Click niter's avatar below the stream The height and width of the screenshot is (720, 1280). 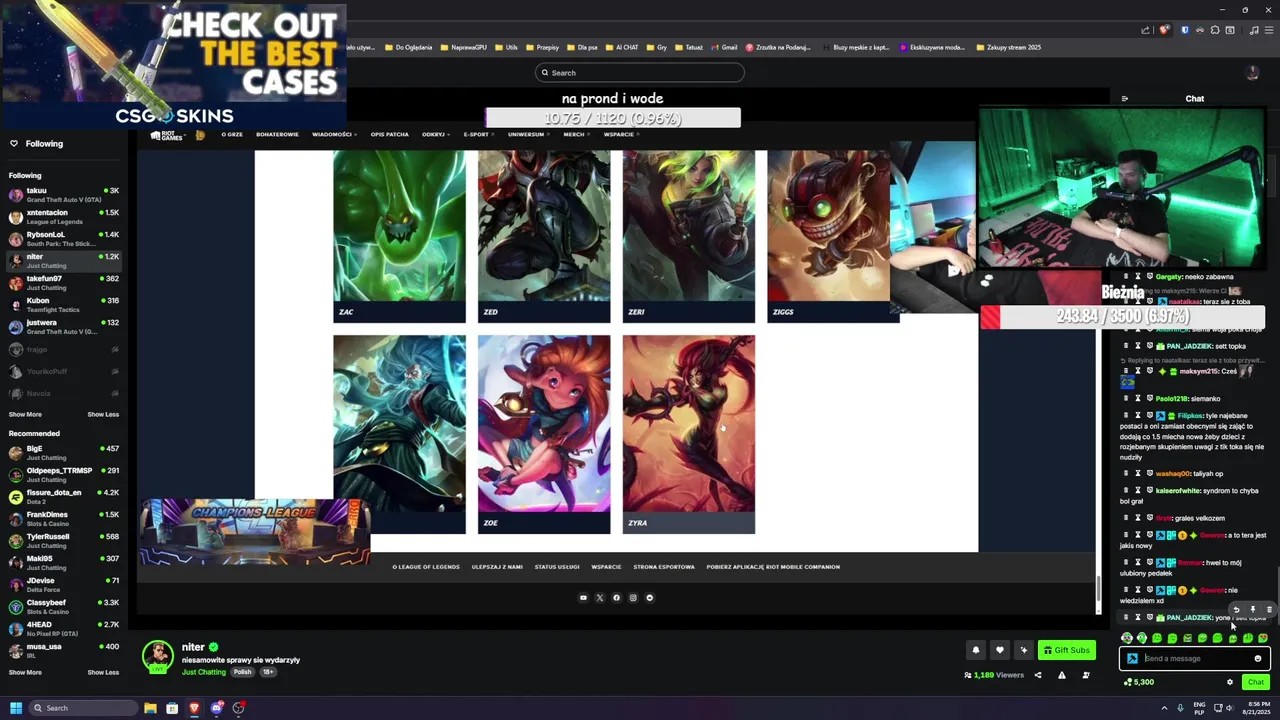coord(157,656)
